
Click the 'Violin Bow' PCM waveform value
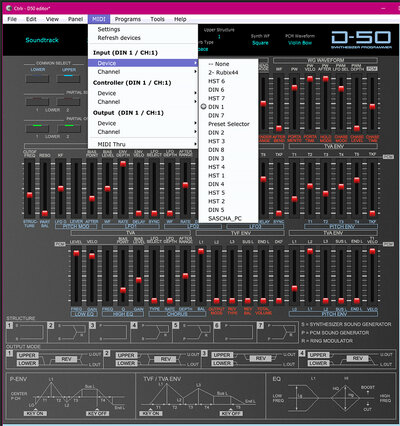300,43
